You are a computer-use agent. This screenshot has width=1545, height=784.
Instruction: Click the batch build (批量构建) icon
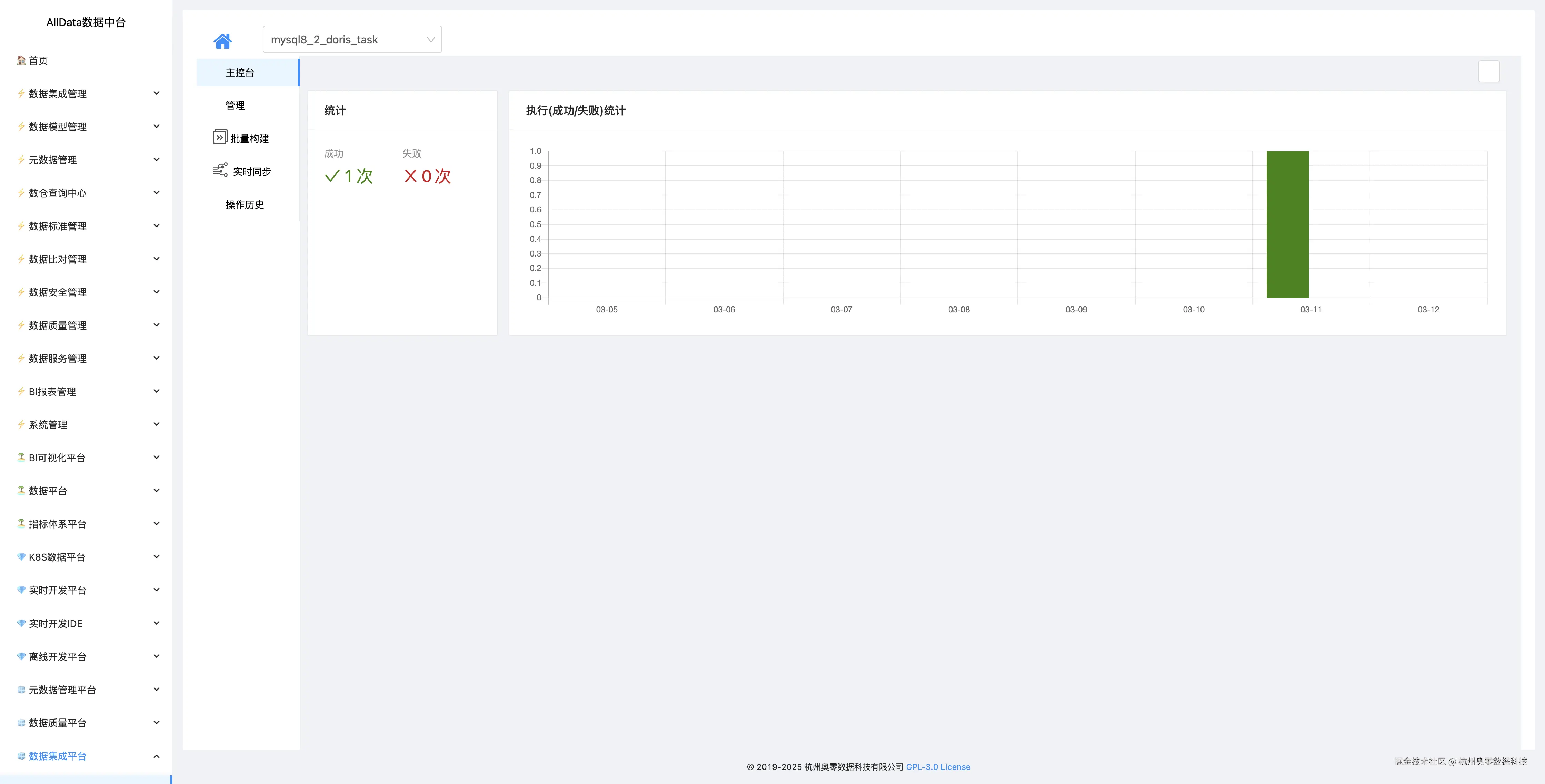(x=220, y=137)
